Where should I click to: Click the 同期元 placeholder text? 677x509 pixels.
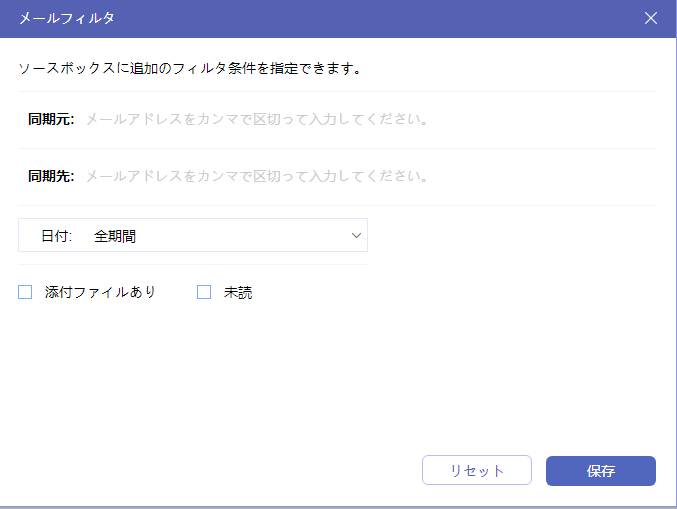tap(256, 119)
